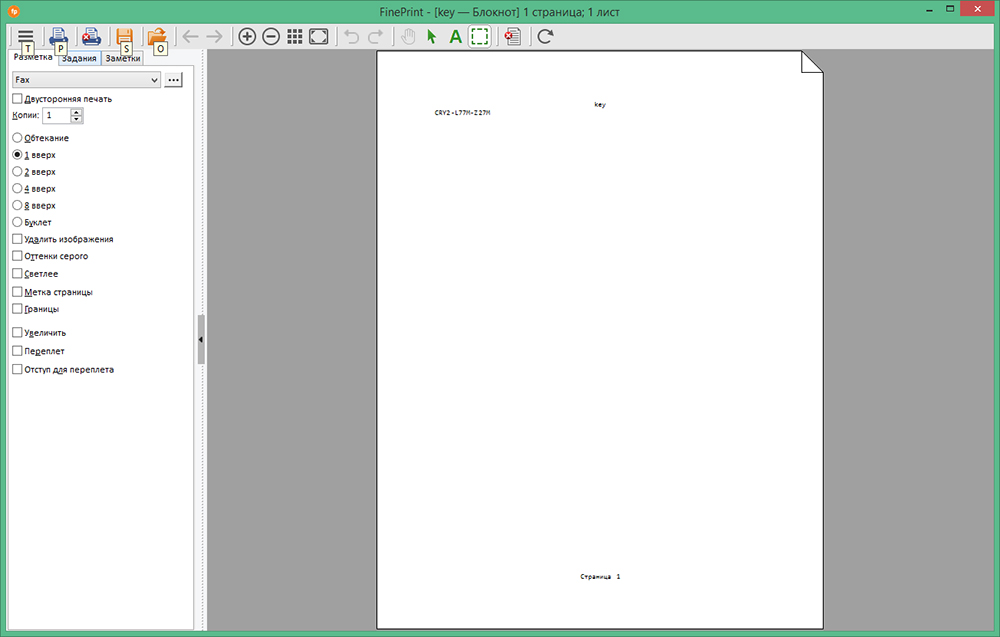Select the green text A tool
The image size is (1000, 637).
[455, 37]
